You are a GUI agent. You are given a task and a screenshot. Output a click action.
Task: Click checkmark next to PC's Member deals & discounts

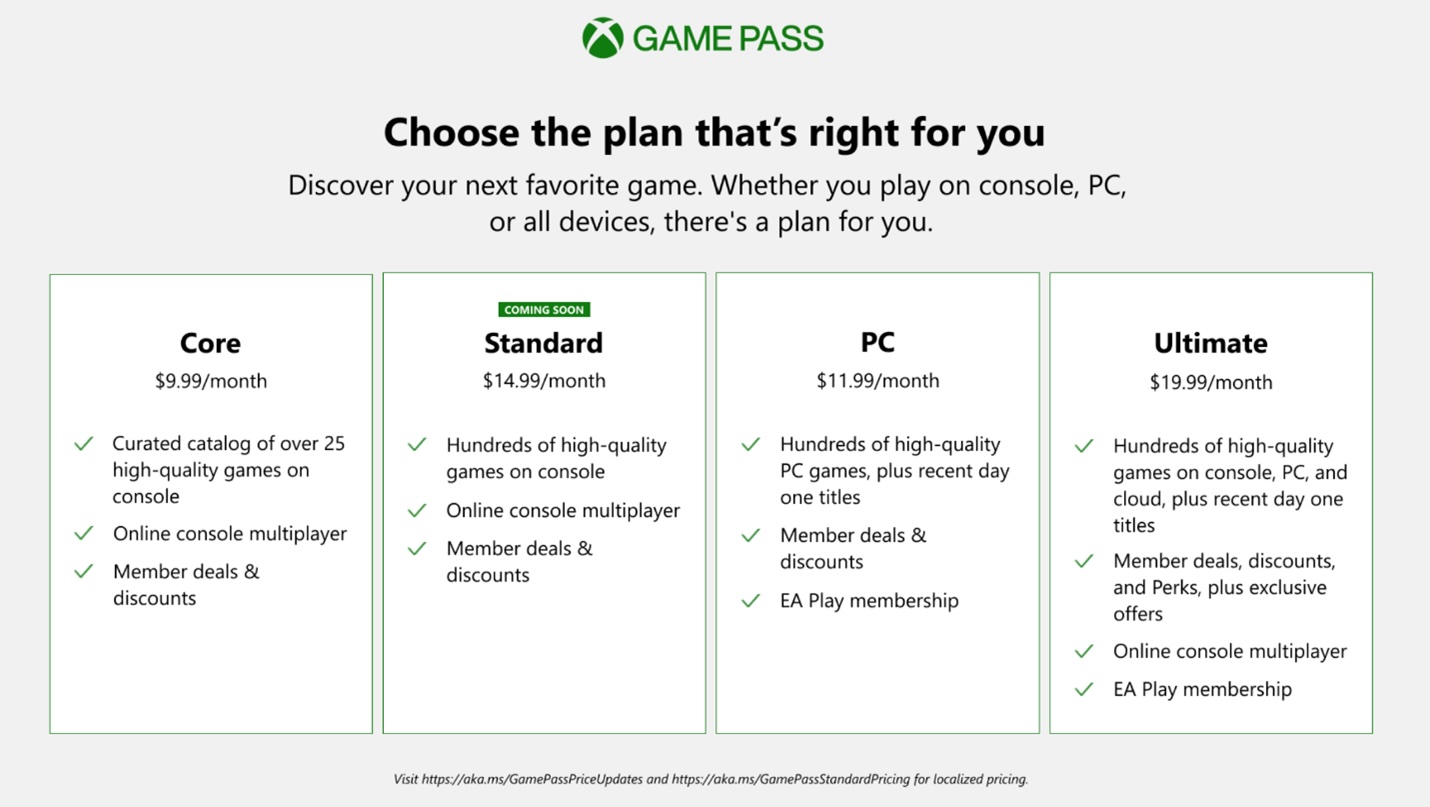(751, 535)
